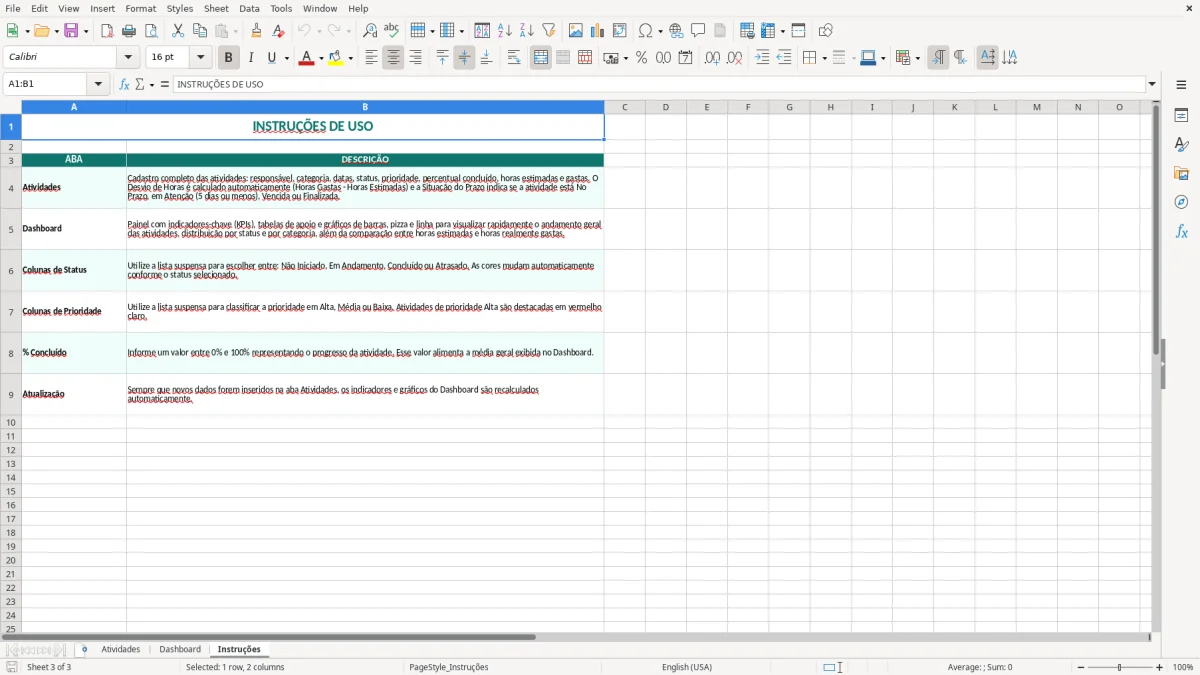Toggle print preview

coord(151,31)
